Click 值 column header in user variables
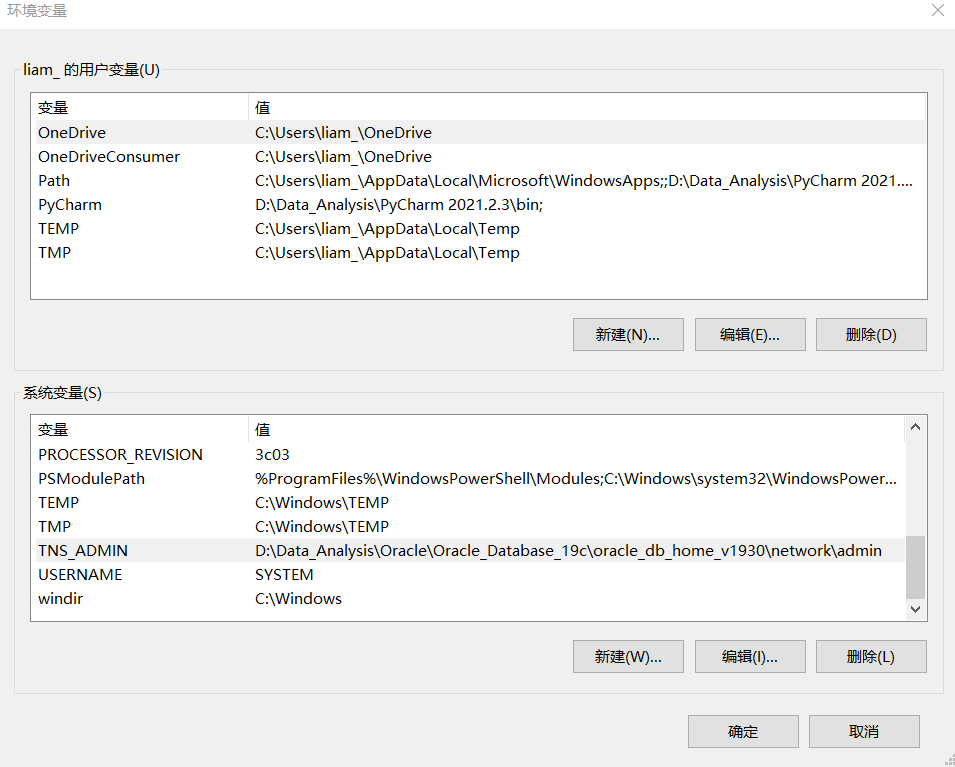Viewport: 955px width, 767px height. 587,107
